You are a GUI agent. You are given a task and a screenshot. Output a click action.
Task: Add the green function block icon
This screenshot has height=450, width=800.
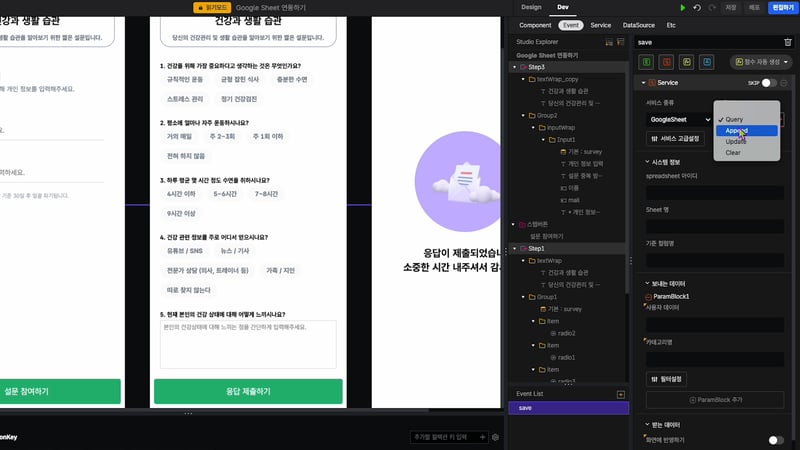pyautogui.click(x=646, y=62)
